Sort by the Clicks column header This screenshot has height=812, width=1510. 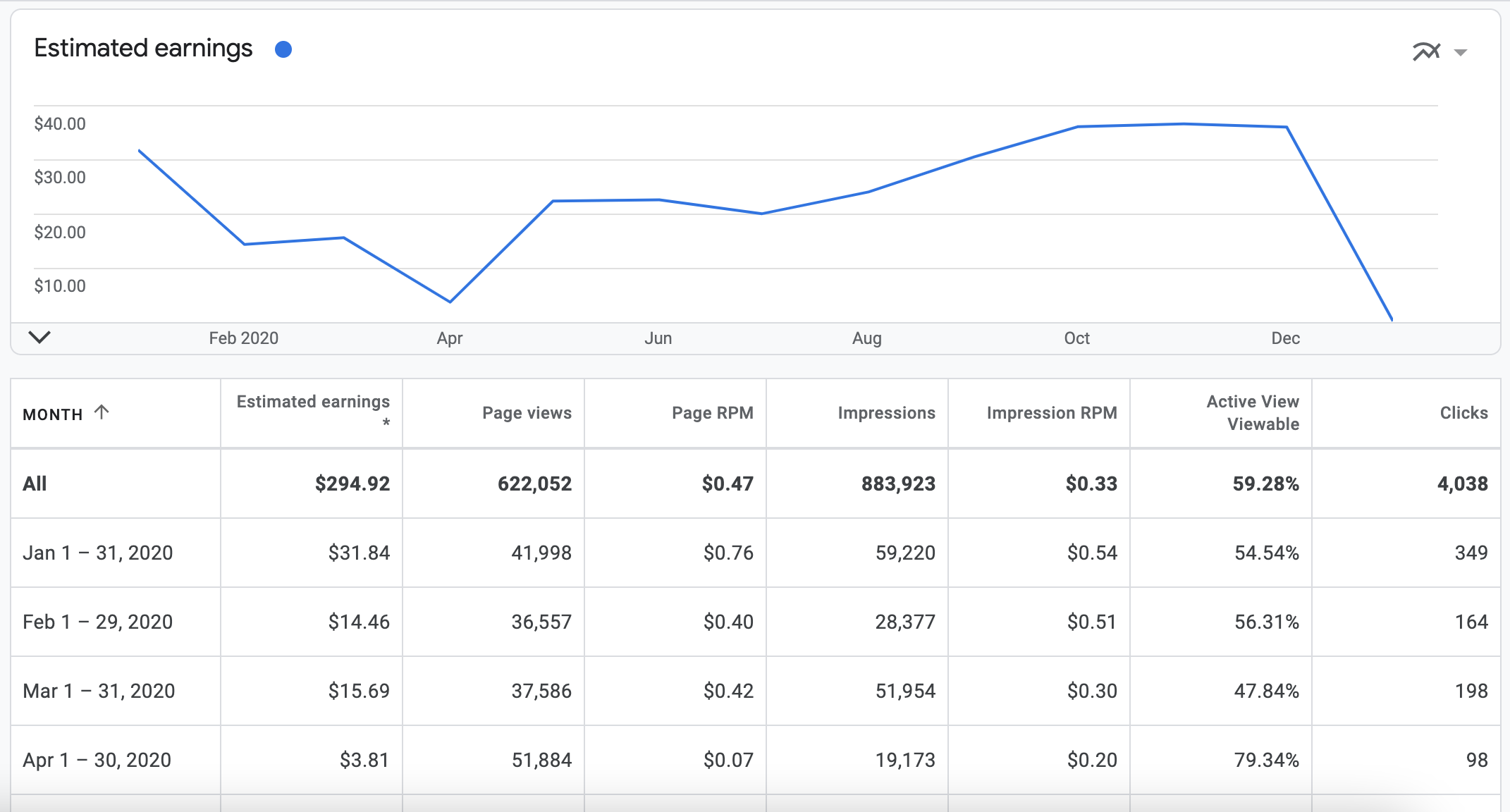point(1463,413)
